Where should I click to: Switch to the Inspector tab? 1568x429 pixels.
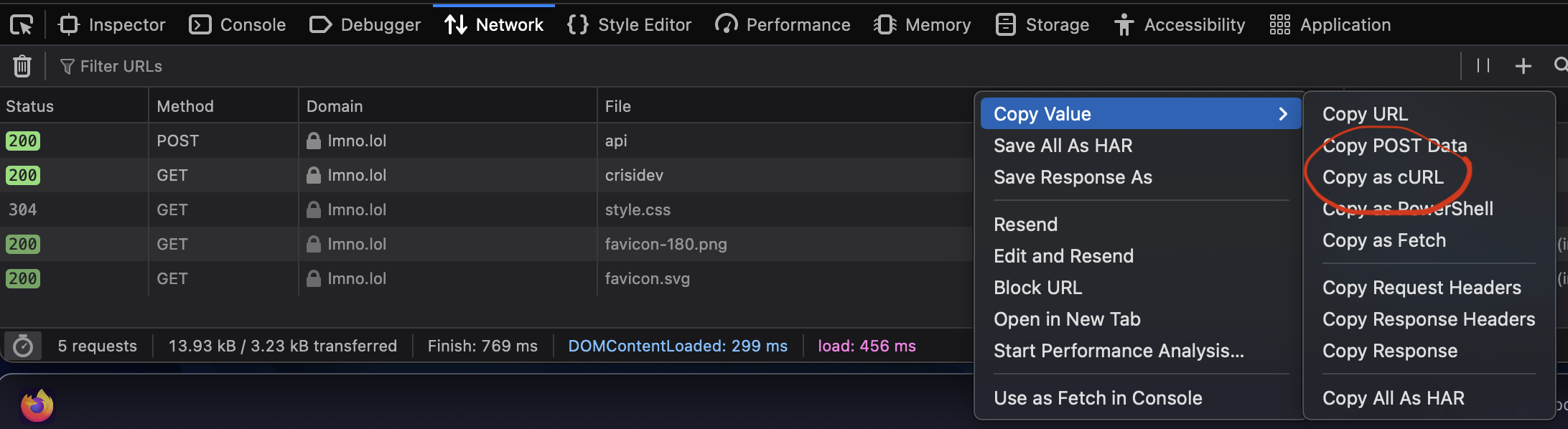click(x=112, y=25)
